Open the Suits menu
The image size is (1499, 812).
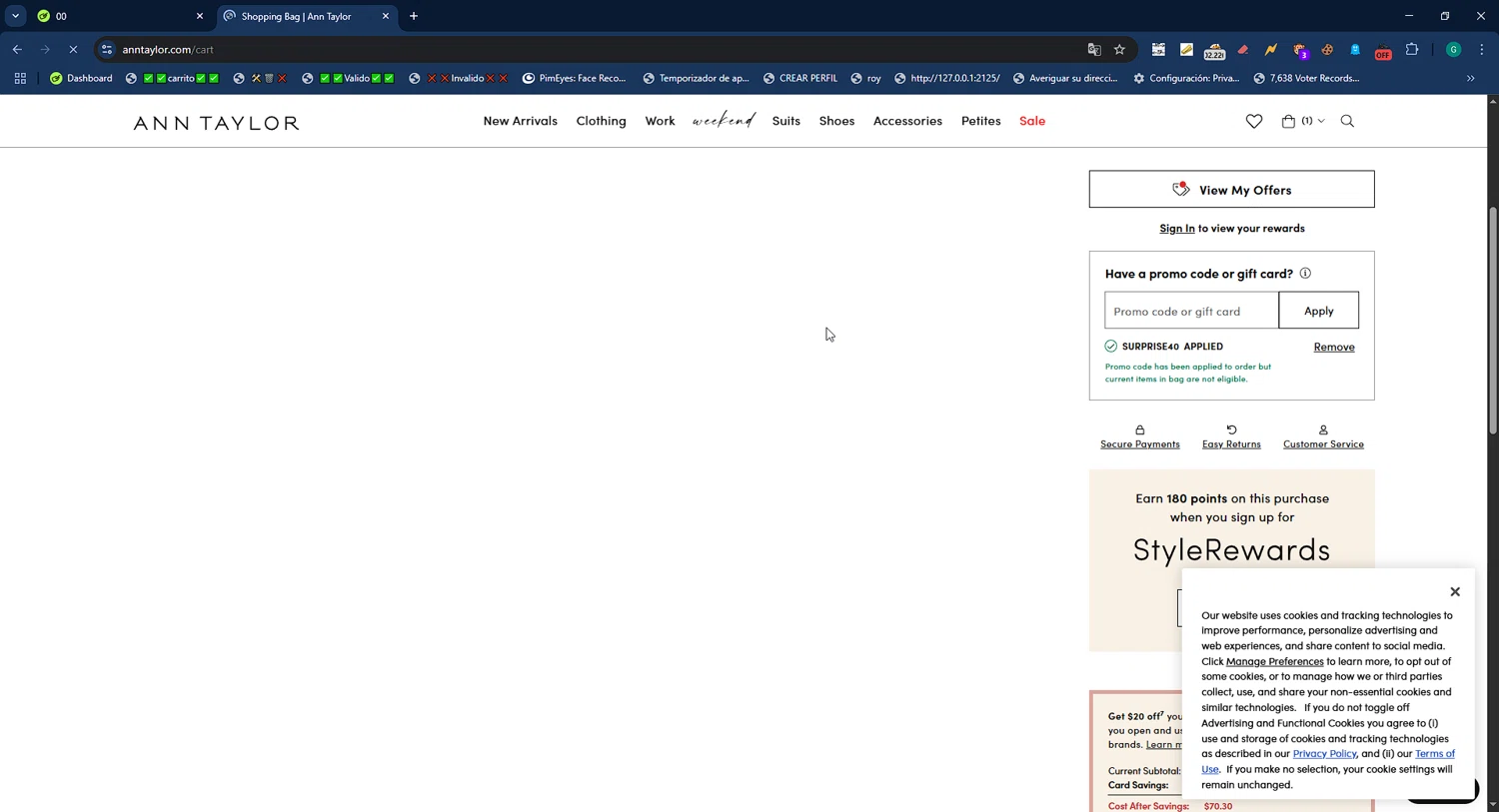785,121
